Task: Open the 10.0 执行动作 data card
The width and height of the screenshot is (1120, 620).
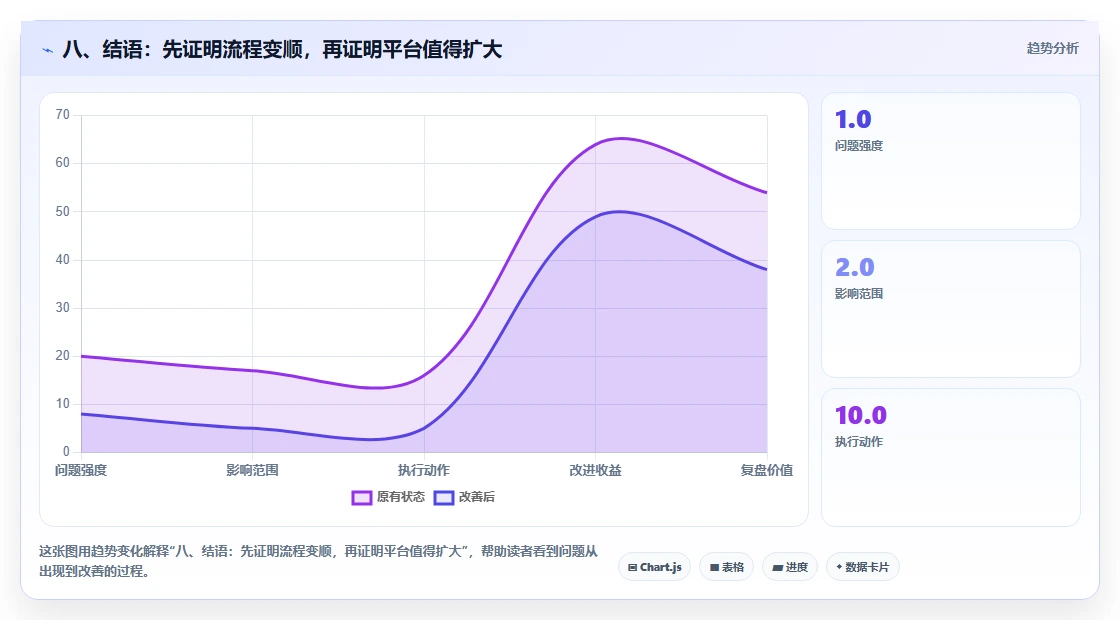Action: click(x=951, y=457)
